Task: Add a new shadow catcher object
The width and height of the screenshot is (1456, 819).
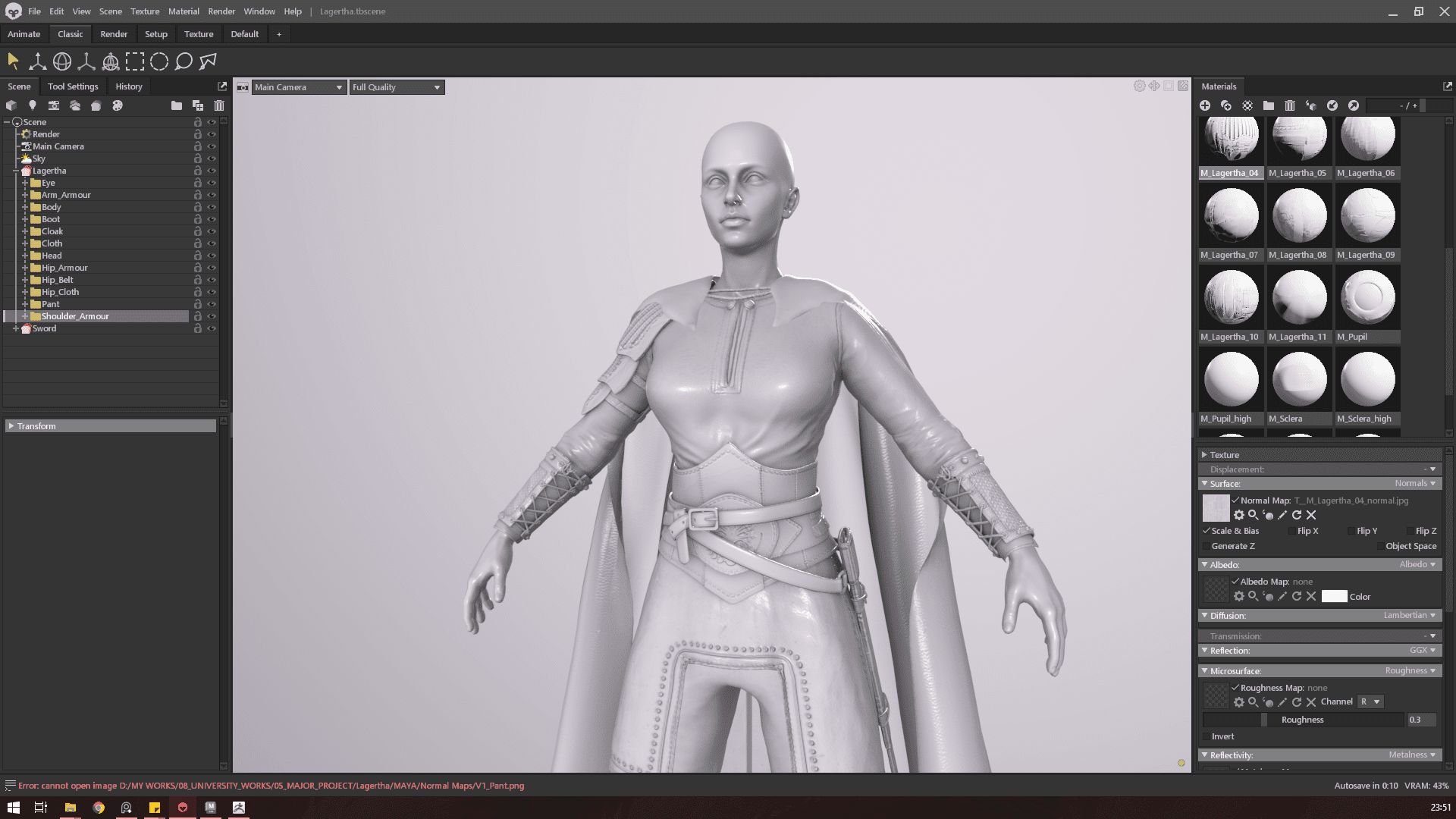Action: pos(96,105)
